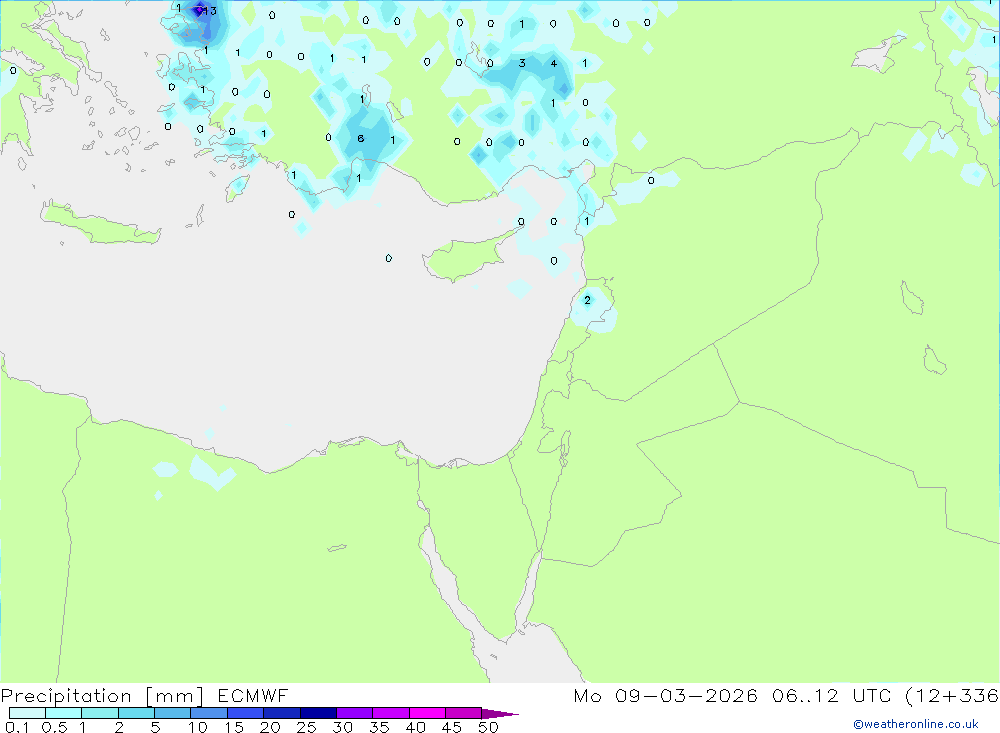Image resolution: width=1000 pixels, height=733 pixels.
Task: Click the legend label '25'
Action: click(307, 727)
